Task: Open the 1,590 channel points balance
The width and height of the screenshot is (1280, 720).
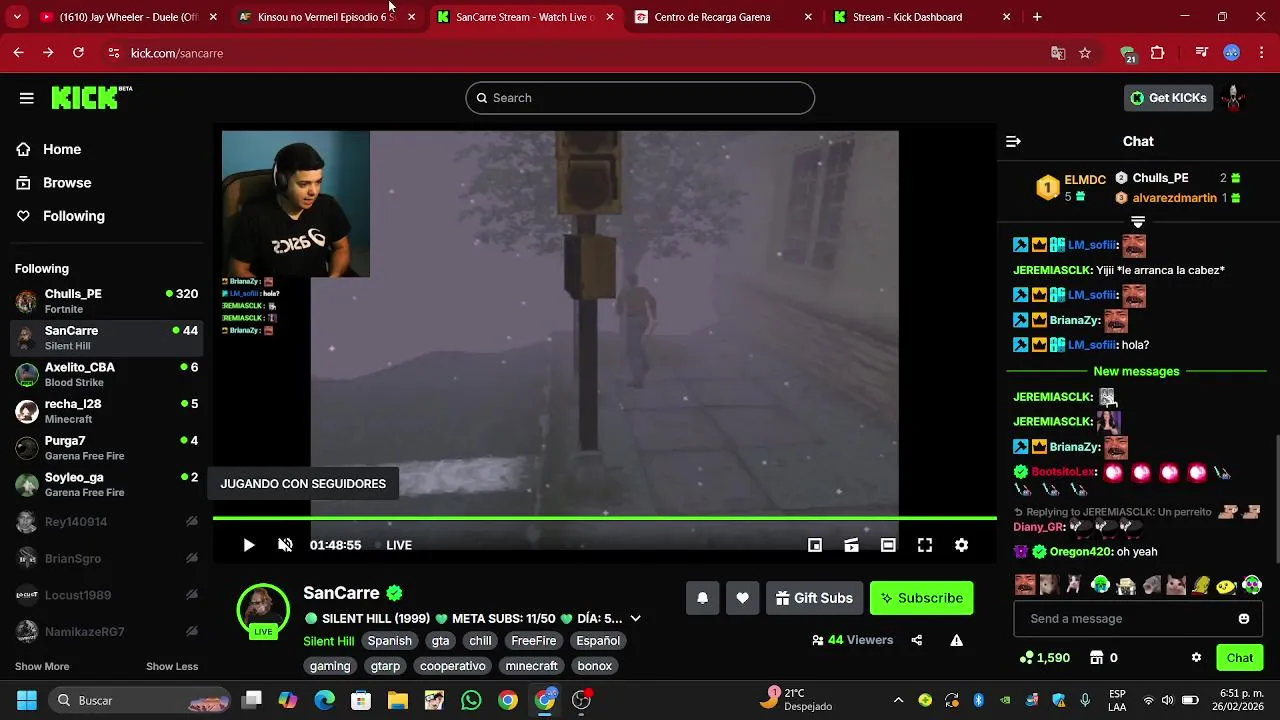Action: pyautogui.click(x=1045, y=658)
